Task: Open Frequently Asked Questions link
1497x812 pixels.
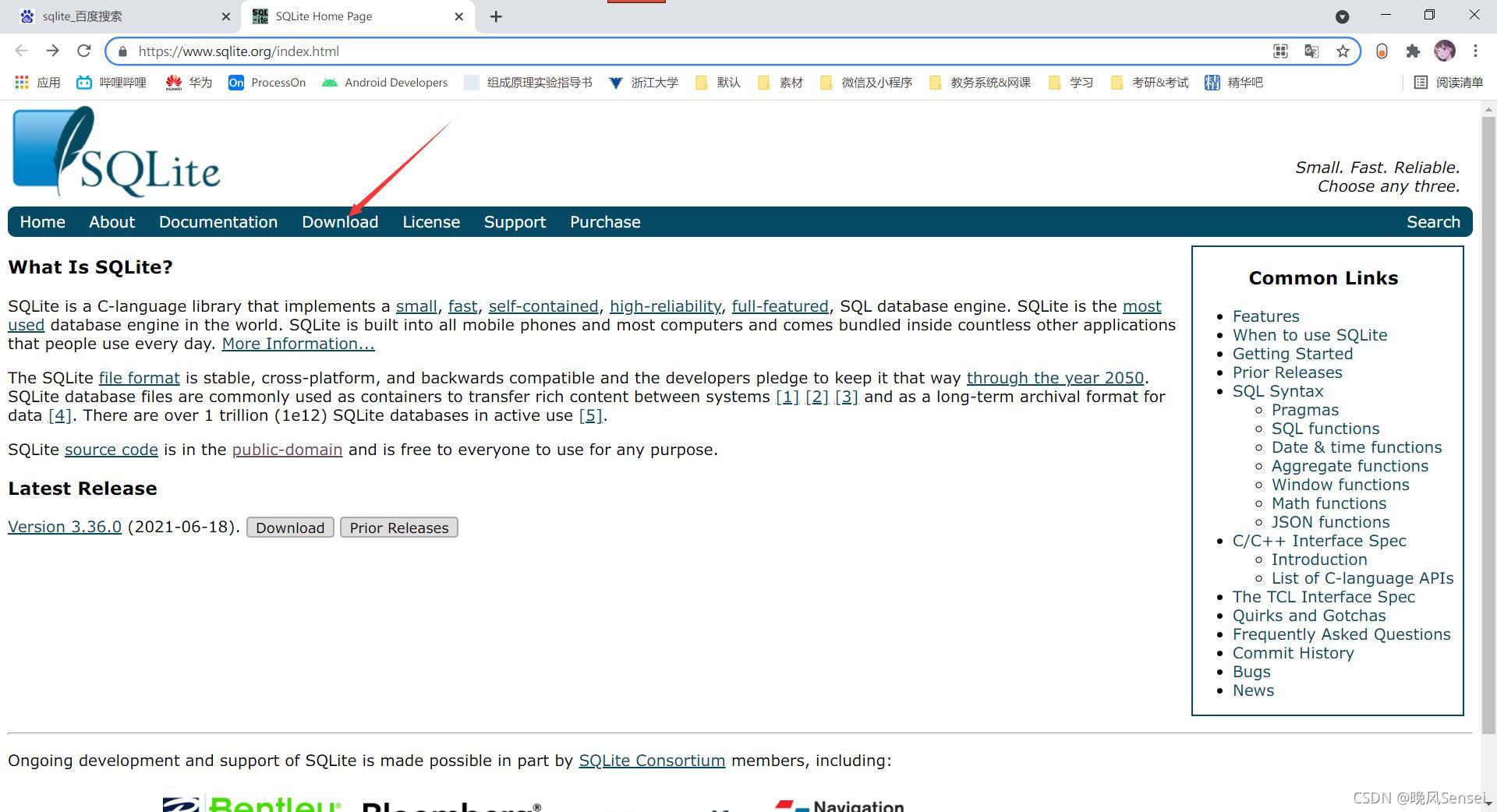Action: coord(1341,634)
